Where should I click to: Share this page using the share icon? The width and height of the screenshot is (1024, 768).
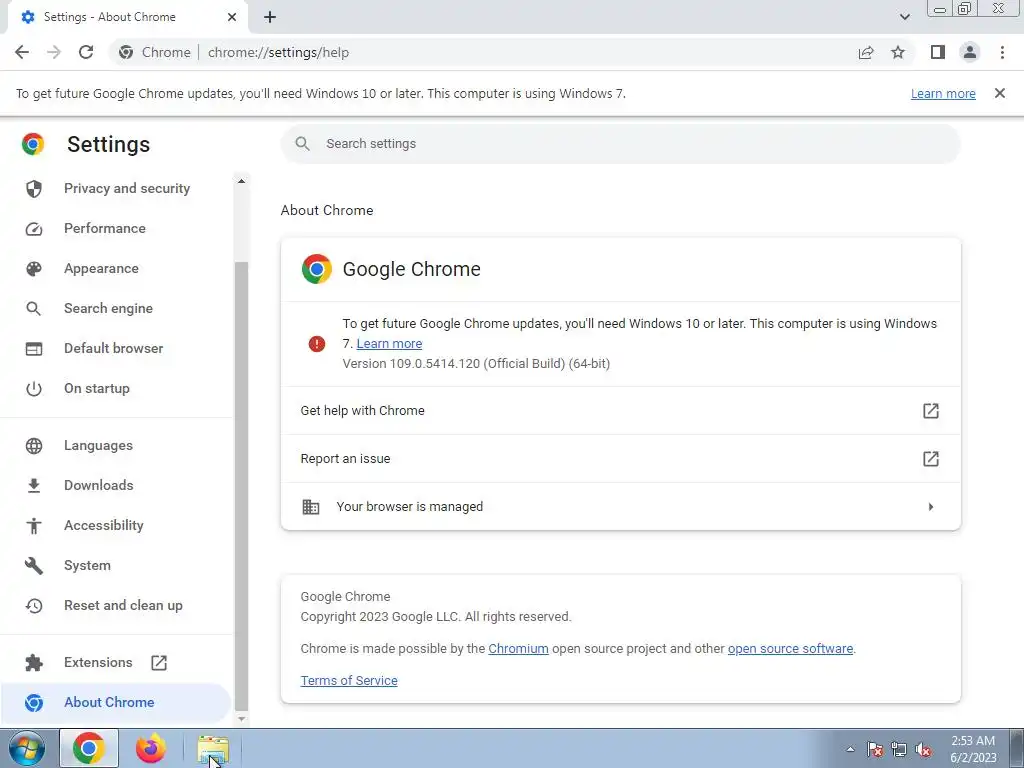pyautogui.click(x=866, y=52)
